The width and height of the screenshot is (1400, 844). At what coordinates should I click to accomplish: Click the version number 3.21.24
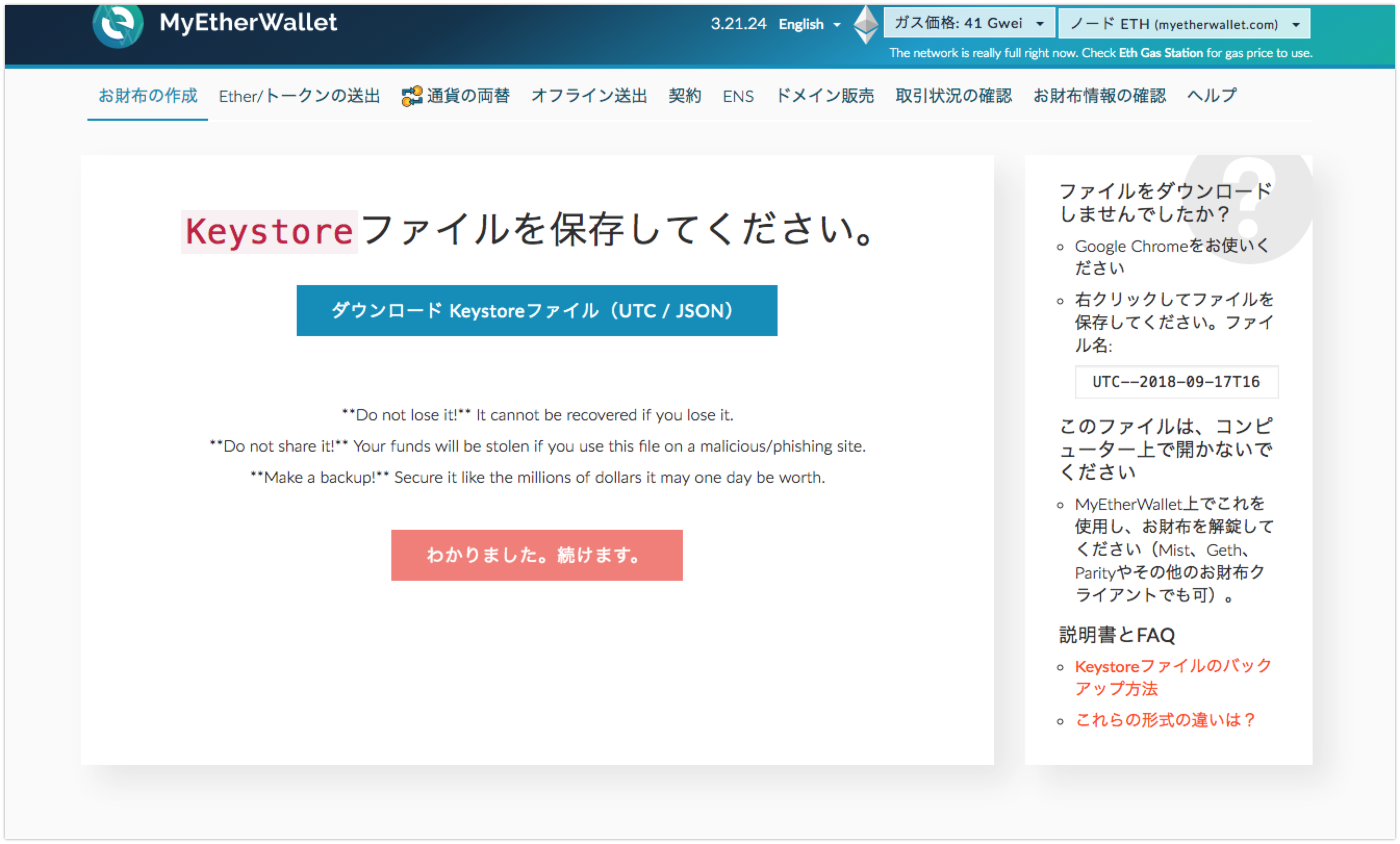[x=738, y=24]
